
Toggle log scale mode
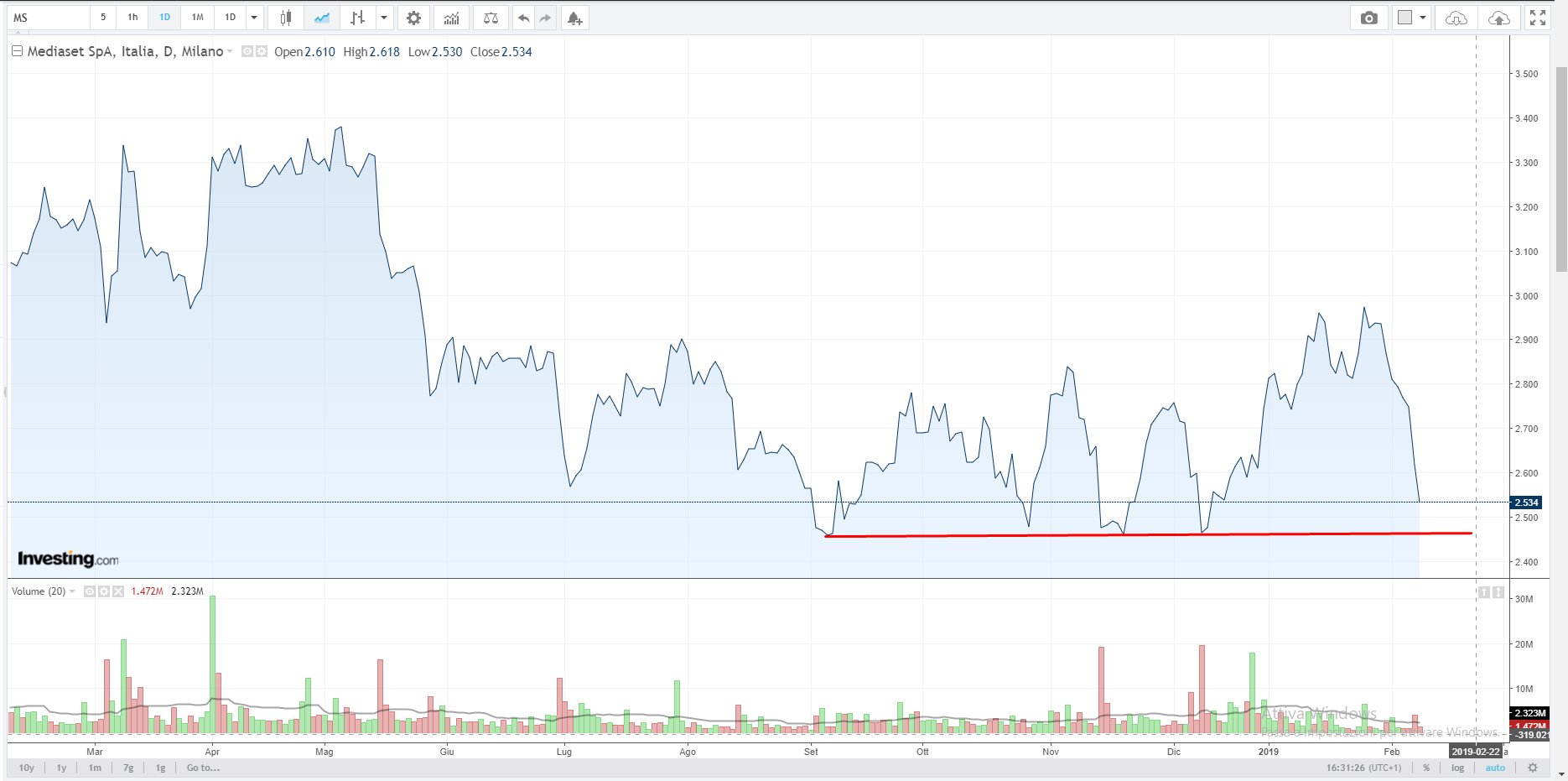pos(1458,768)
